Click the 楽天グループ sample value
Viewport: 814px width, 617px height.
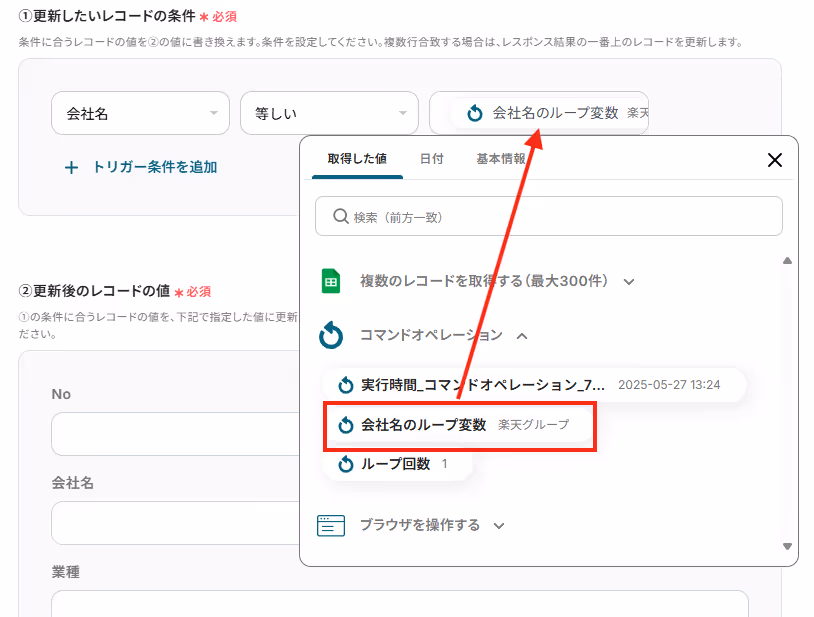tap(534, 425)
